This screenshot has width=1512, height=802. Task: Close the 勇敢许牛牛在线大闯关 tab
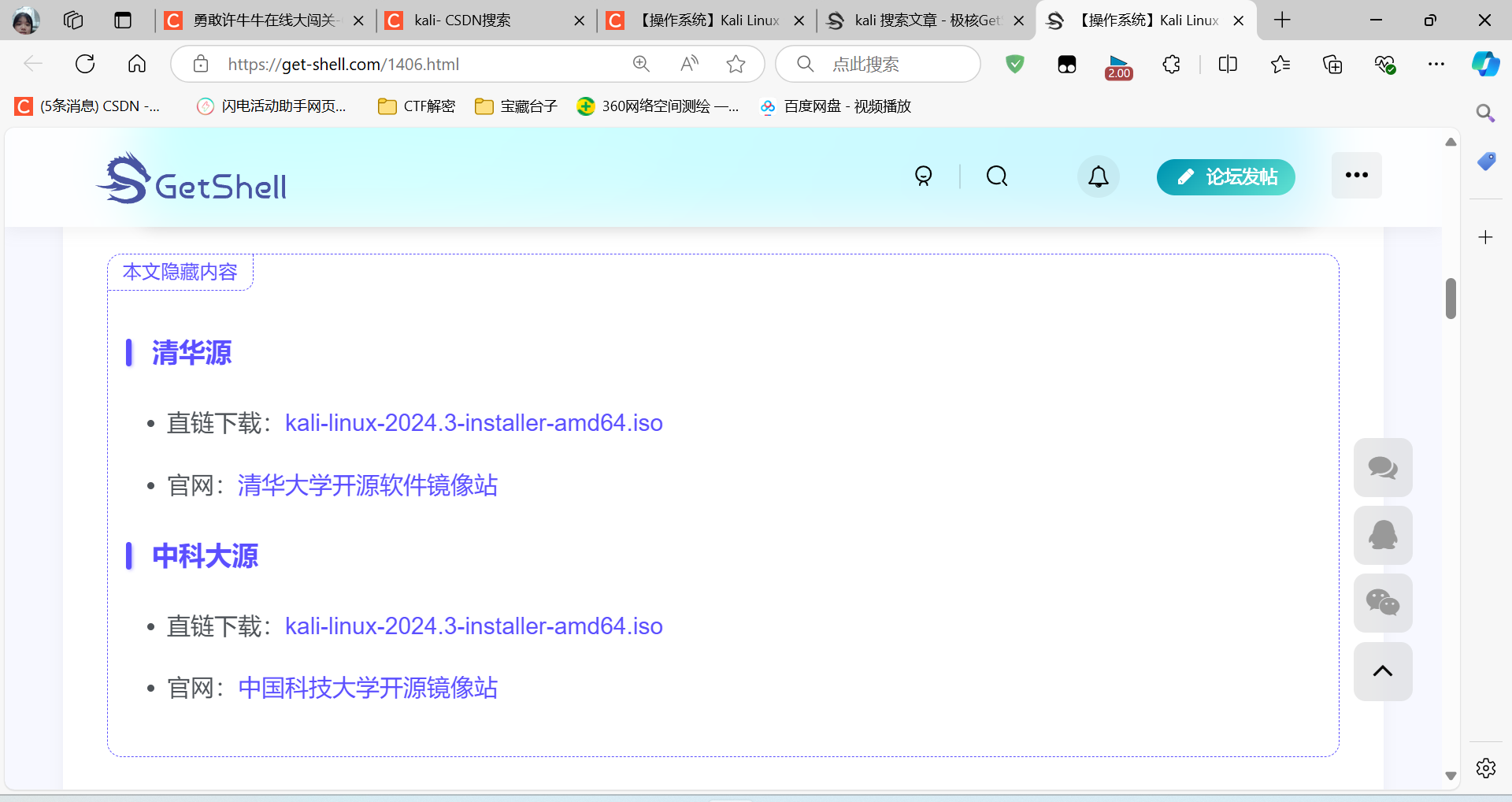pos(358,20)
